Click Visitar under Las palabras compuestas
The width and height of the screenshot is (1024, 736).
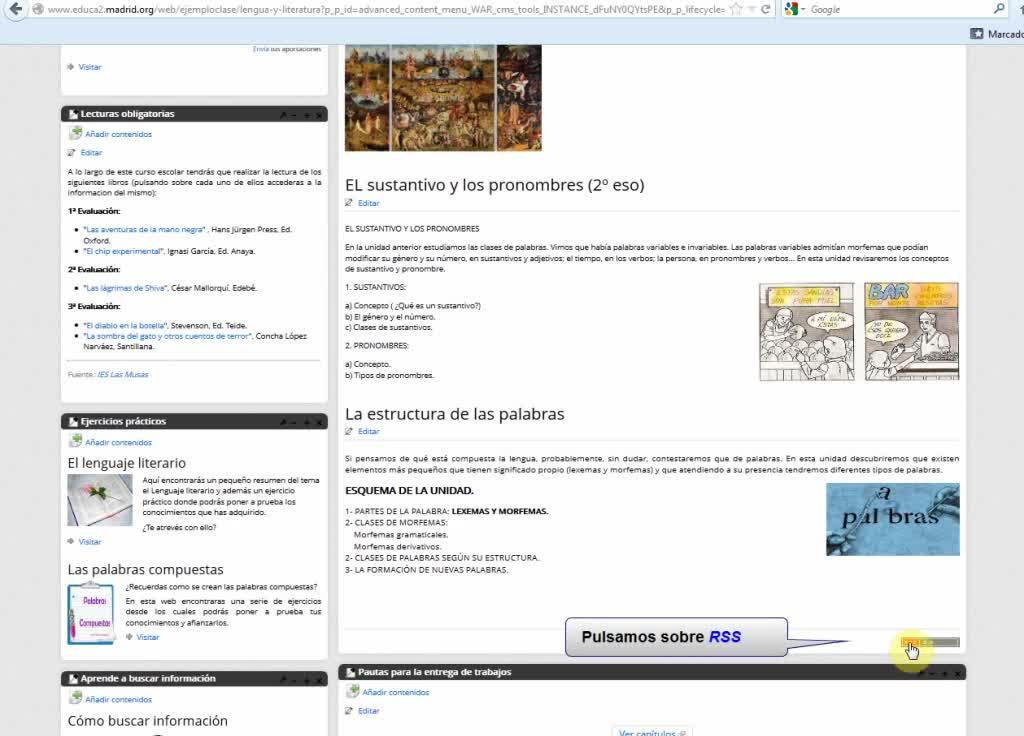point(148,637)
